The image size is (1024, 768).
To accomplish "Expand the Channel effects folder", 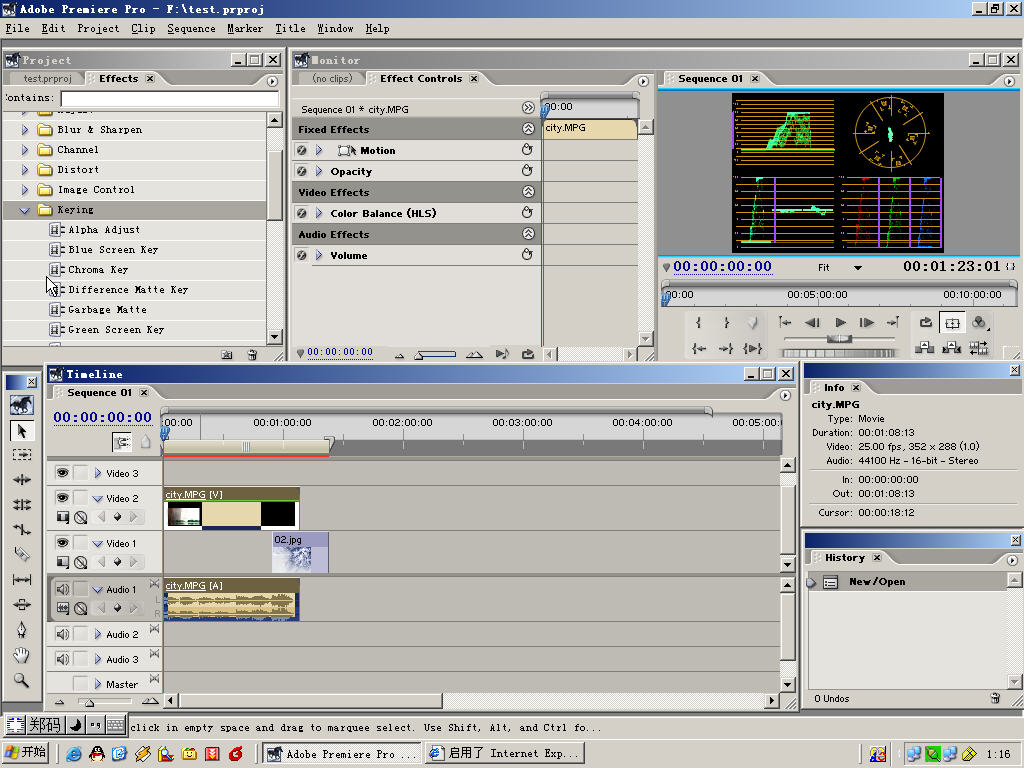I will point(25,150).
